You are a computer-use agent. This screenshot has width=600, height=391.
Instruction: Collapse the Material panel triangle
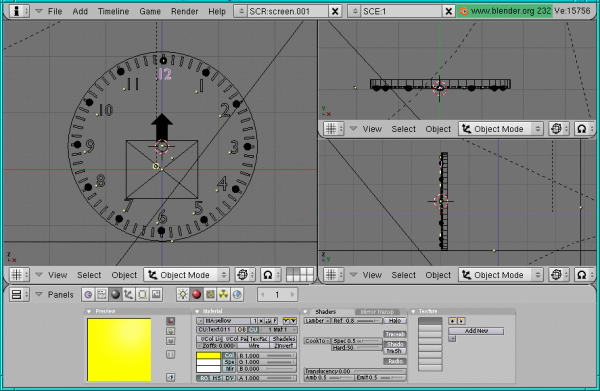coord(197,311)
